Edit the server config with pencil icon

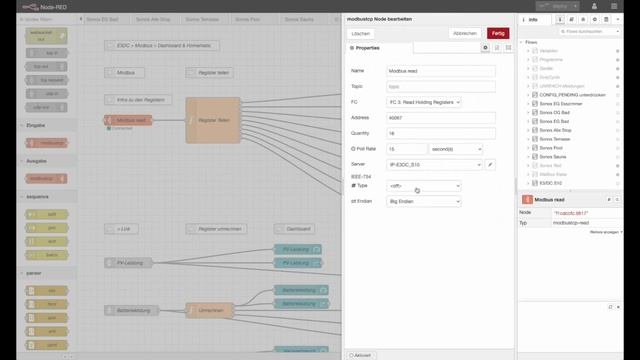tap(490, 164)
